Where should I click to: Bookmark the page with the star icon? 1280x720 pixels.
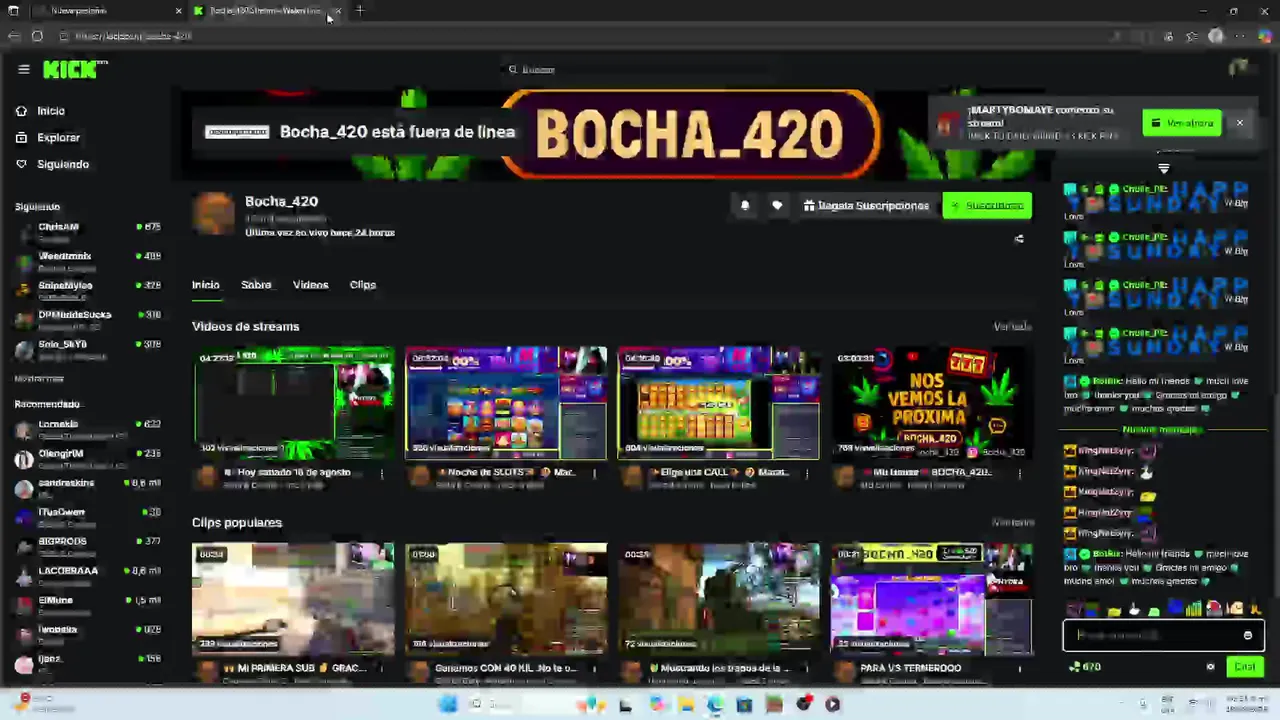pos(1191,36)
